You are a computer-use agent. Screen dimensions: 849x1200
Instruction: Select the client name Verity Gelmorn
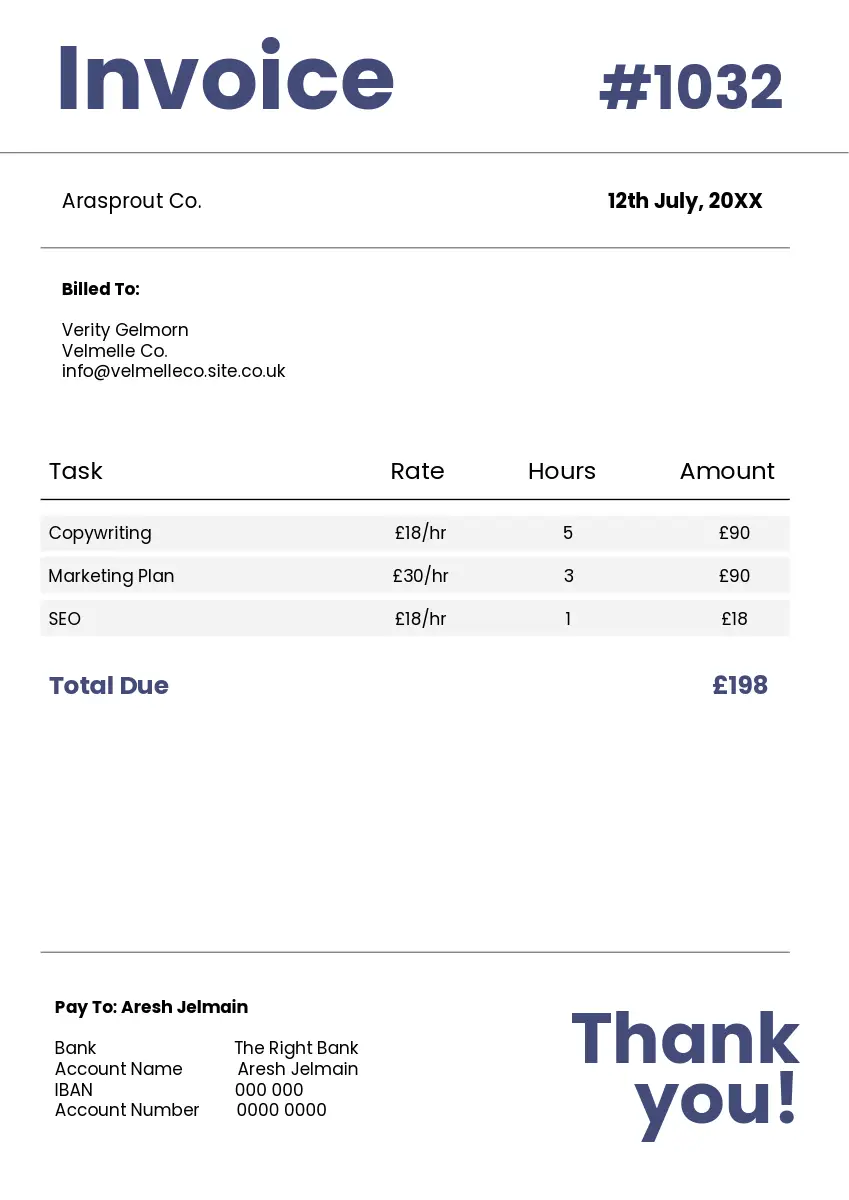point(125,330)
